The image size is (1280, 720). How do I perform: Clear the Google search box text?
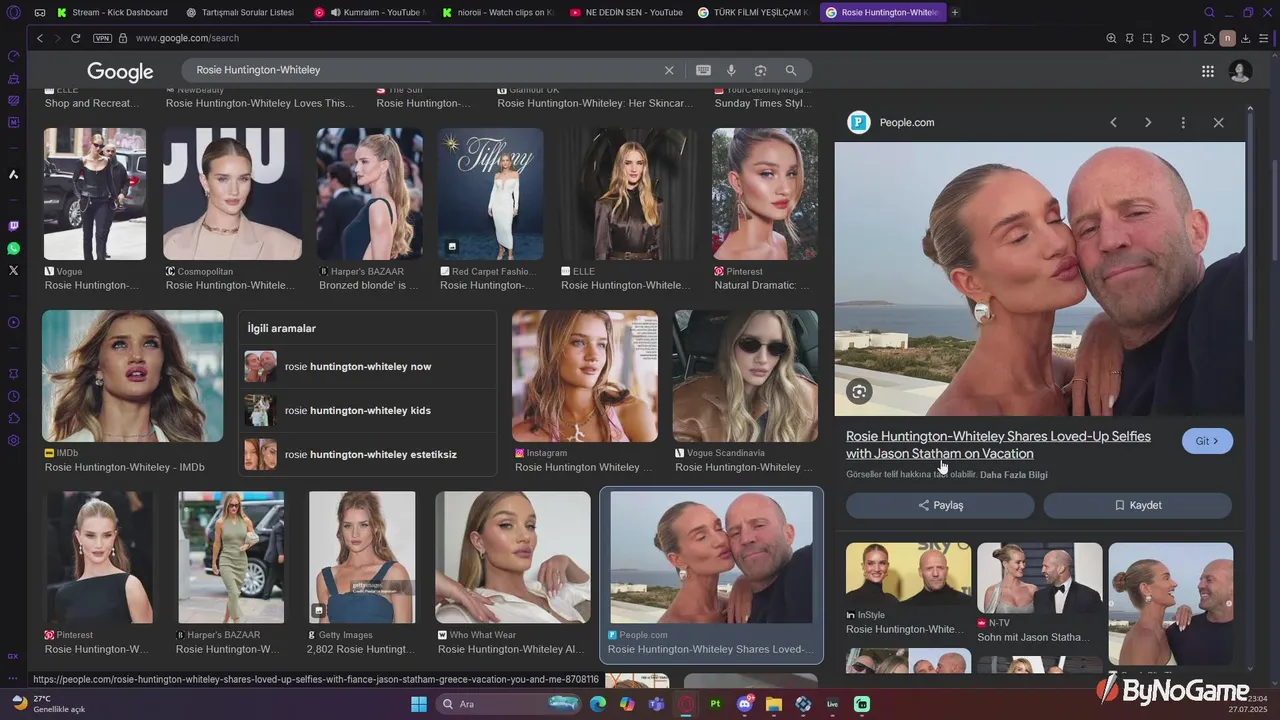[x=669, y=70]
